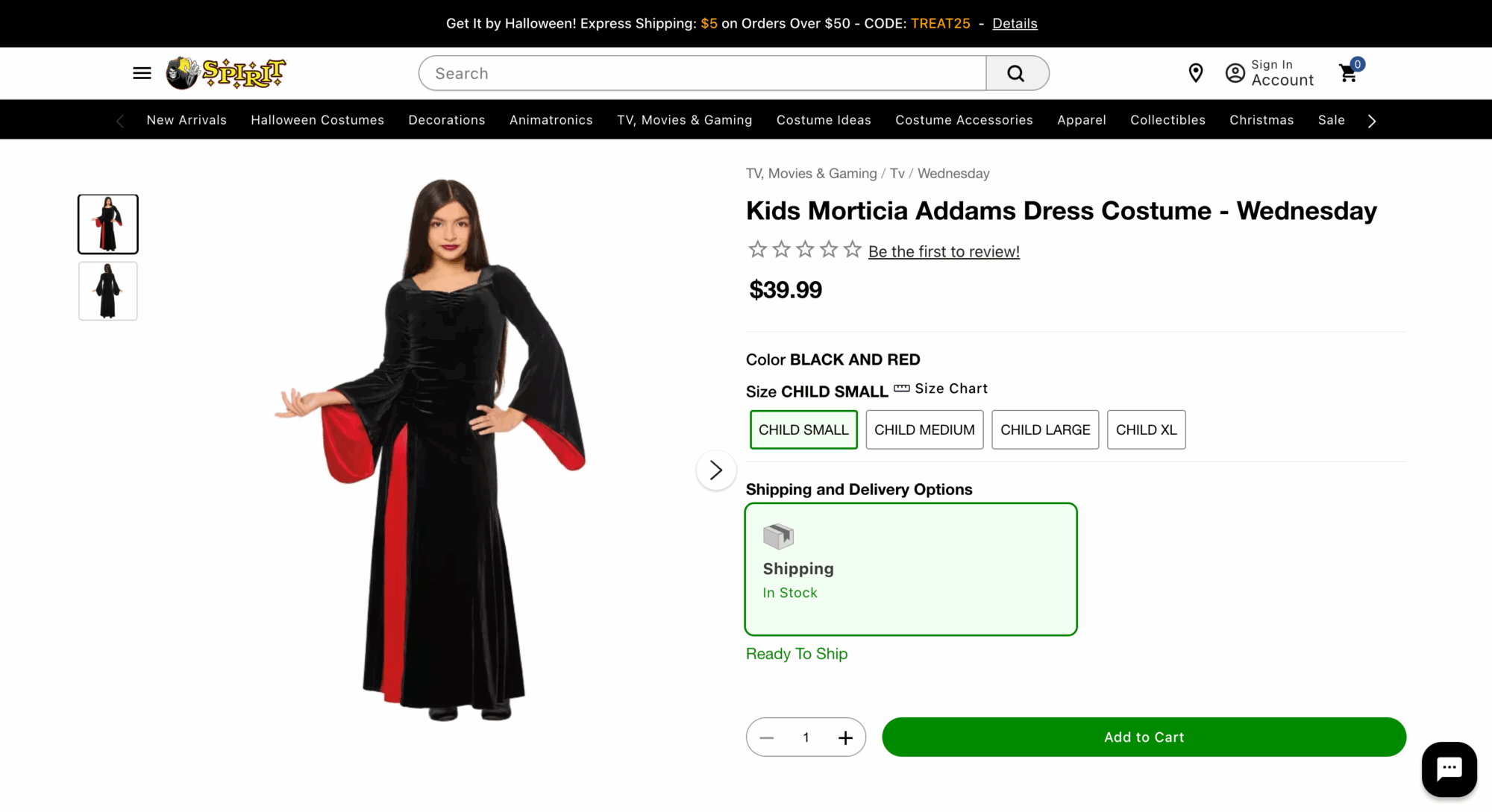
Task: Go to the Animatronics category
Action: [x=551, y=120]
